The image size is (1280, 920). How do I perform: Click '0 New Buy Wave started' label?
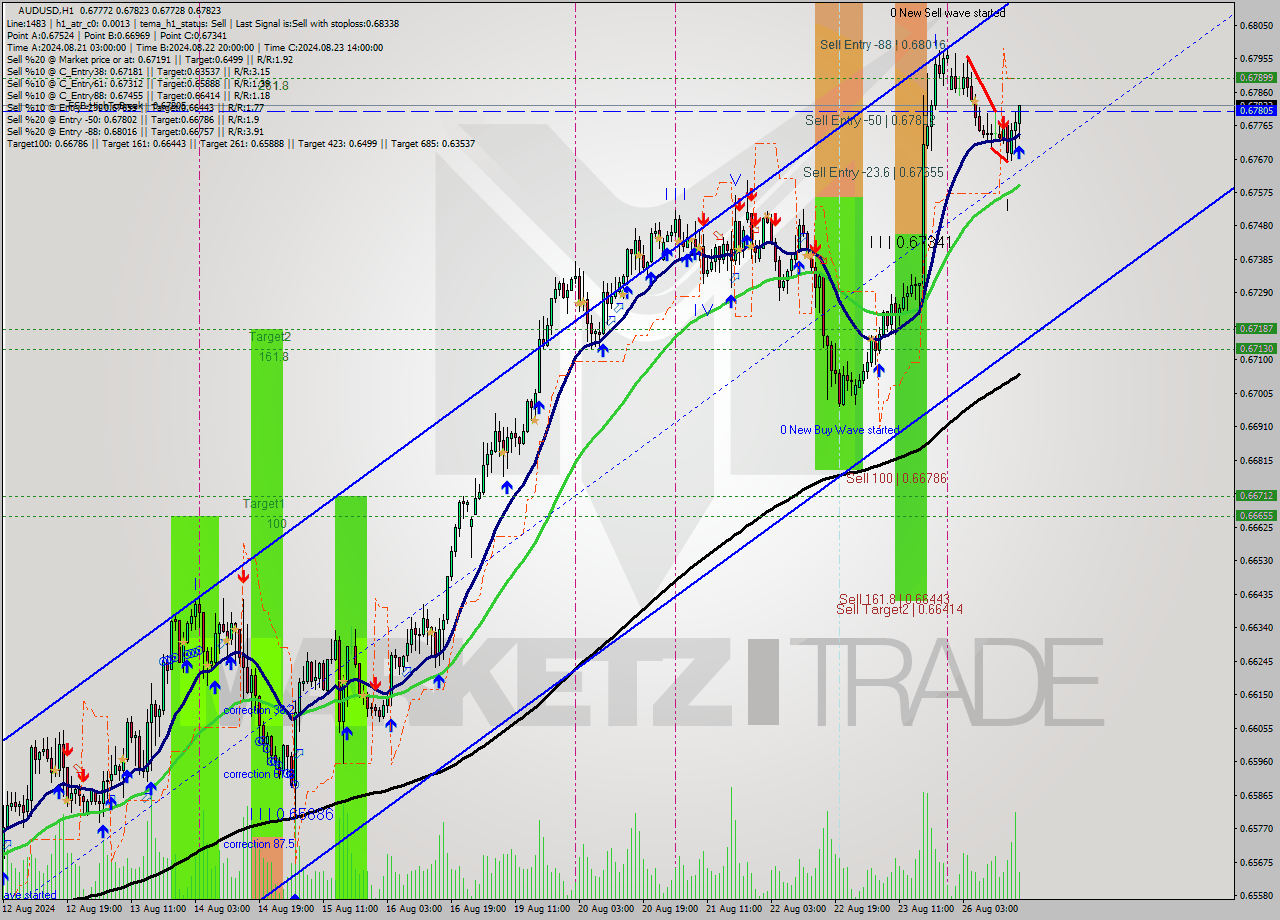840,430
